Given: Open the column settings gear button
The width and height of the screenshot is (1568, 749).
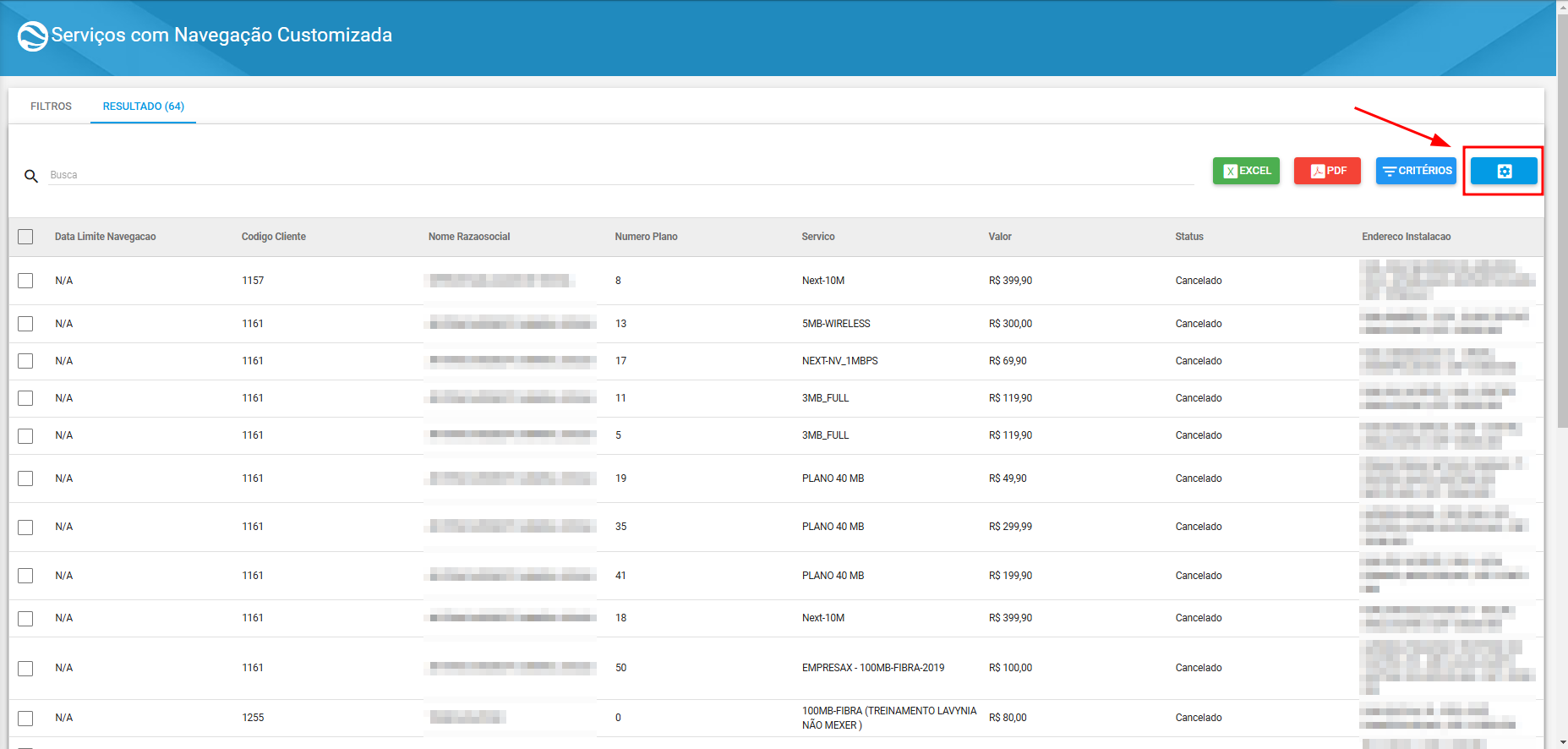Looking at the screenshot, I should tap(1504, 171).
